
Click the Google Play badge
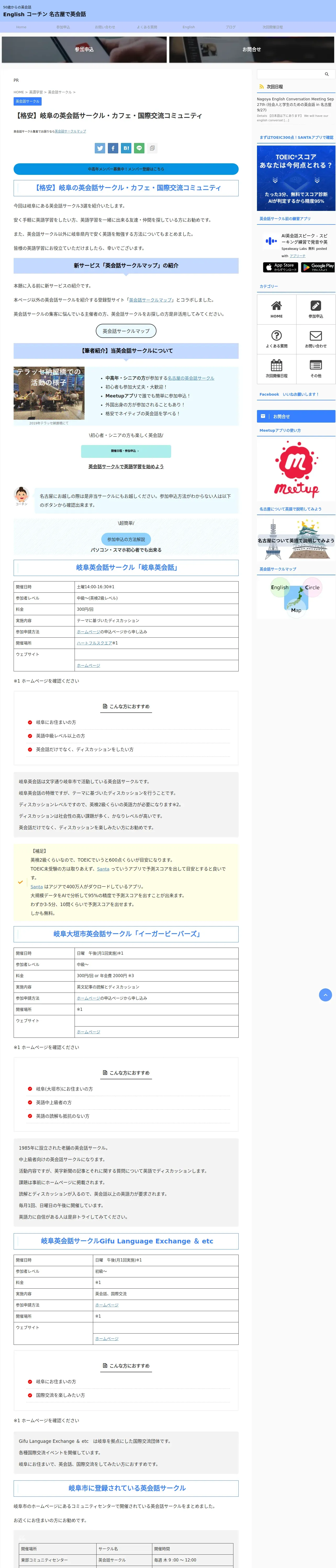318,267
